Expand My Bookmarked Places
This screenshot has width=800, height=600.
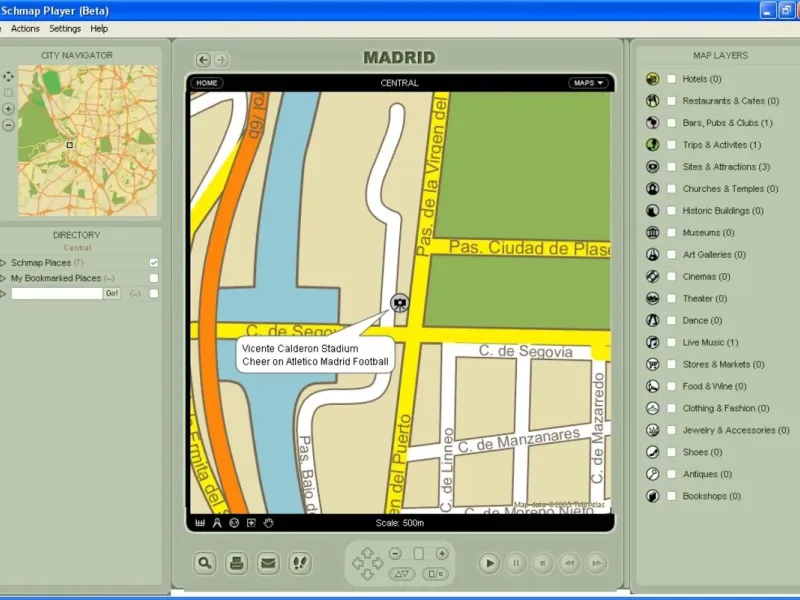pyautogui.click(x=4, y=278)
